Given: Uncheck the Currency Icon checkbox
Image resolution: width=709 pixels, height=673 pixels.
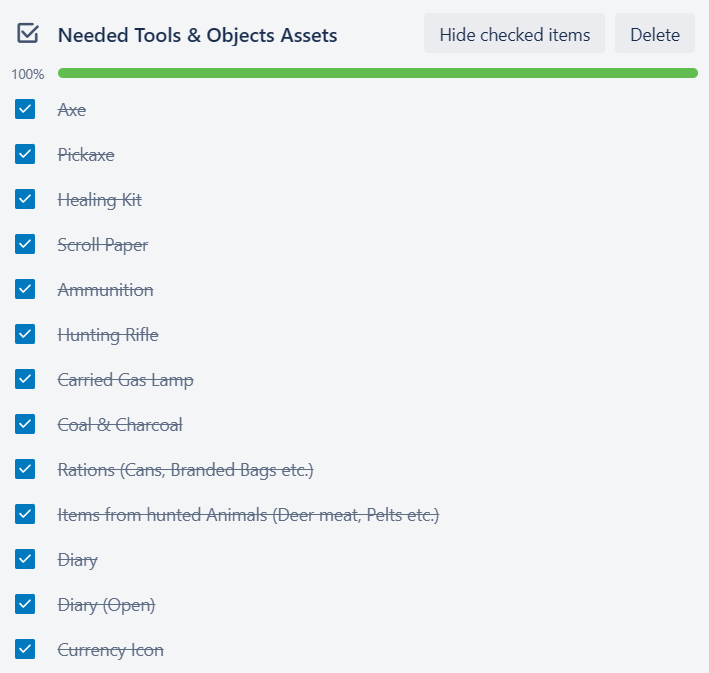Looking at the screenshot, I should 25,649.
